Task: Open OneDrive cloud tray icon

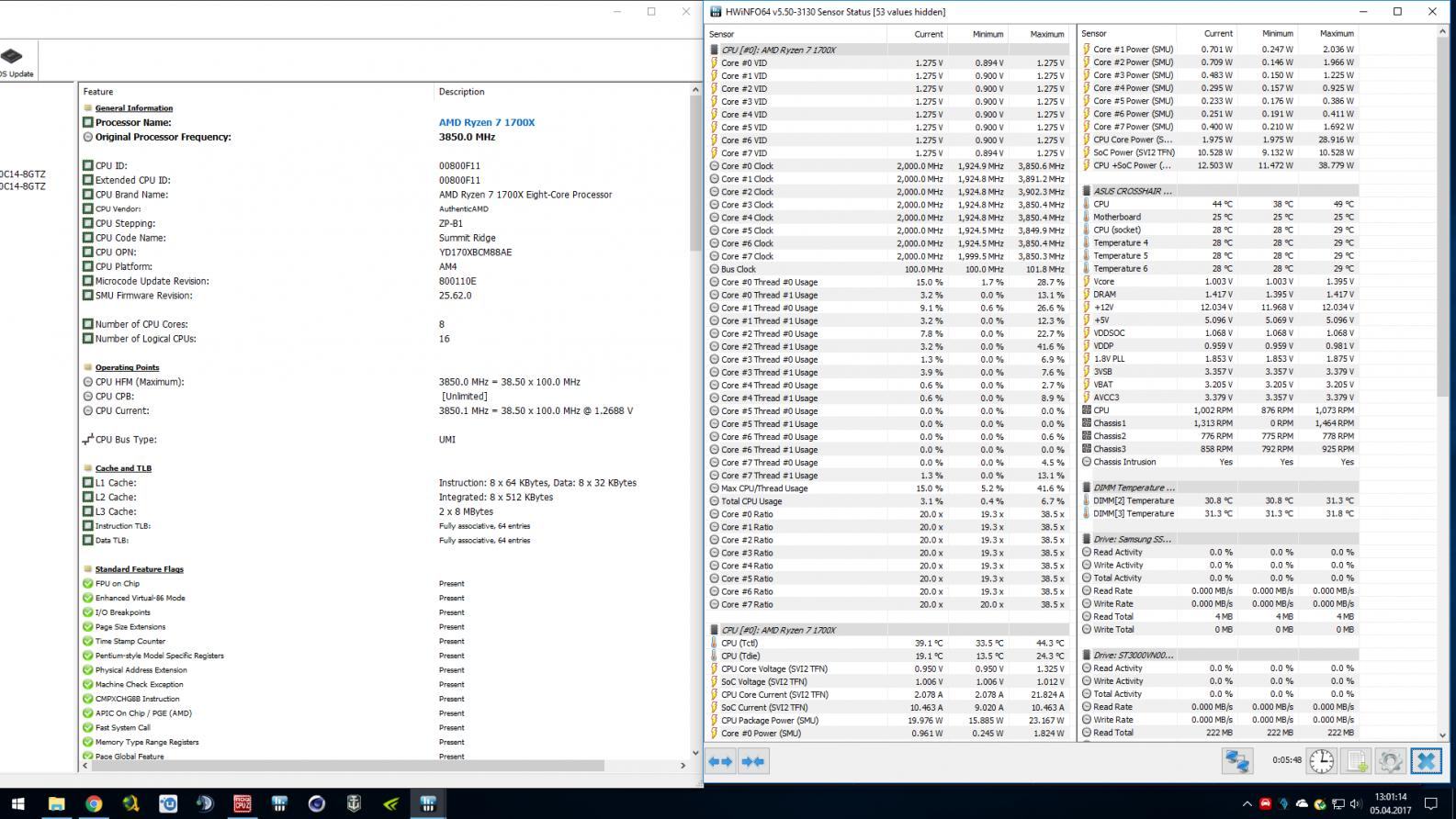Action: point(1302,803)
